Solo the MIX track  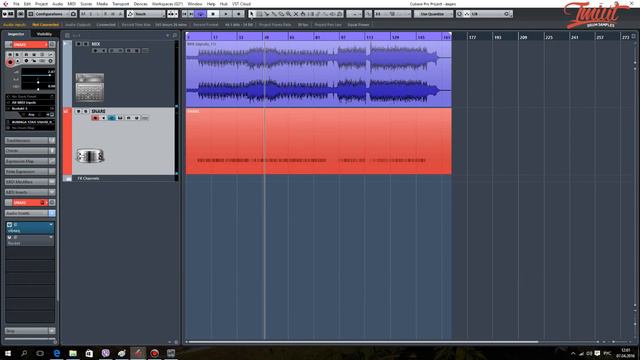[x=85, y=44]
